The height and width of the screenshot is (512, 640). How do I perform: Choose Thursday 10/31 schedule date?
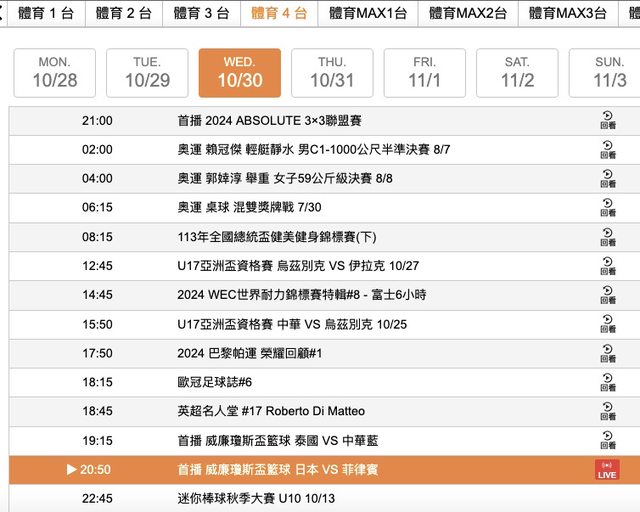[x=332, y=73]
